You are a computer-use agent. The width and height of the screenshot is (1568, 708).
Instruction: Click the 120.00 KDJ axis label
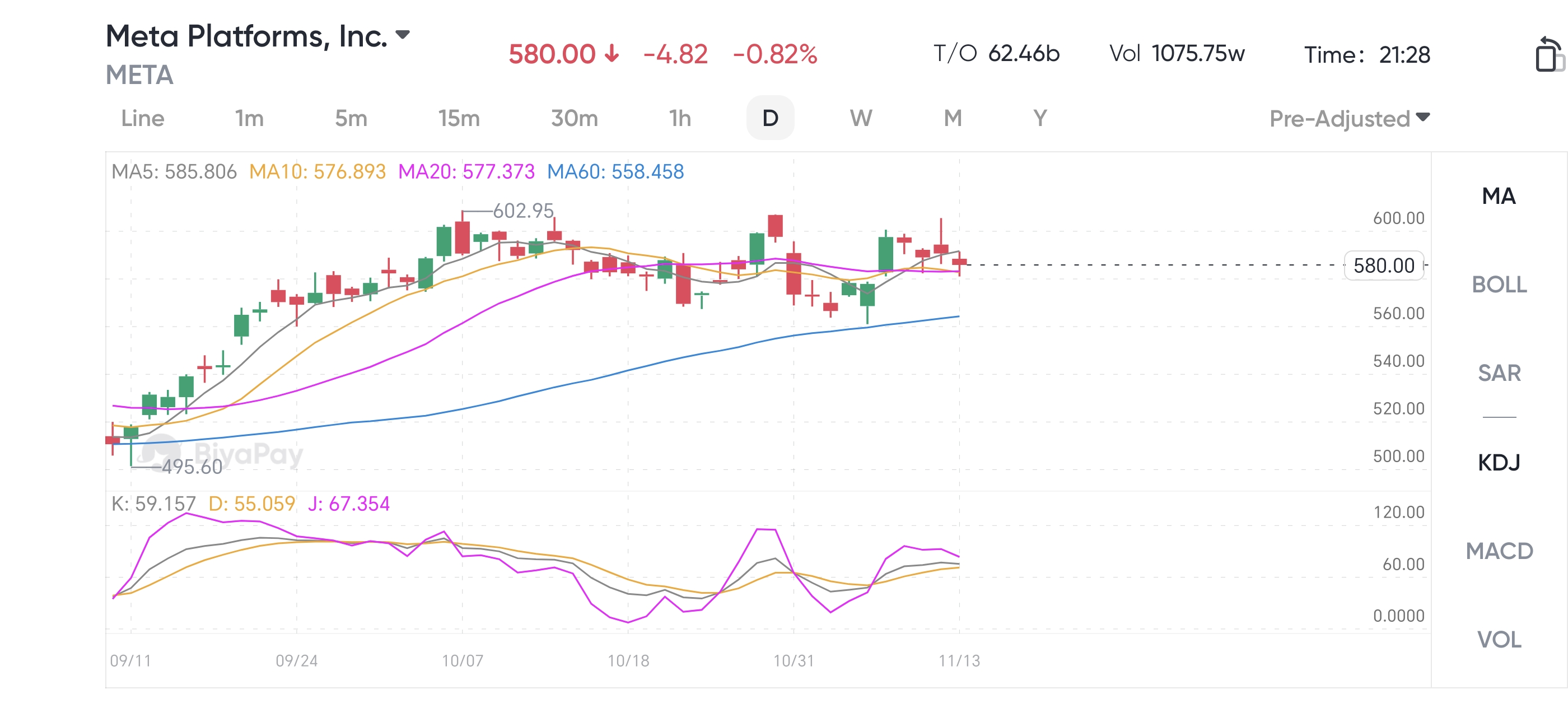tap(1398, 512)
